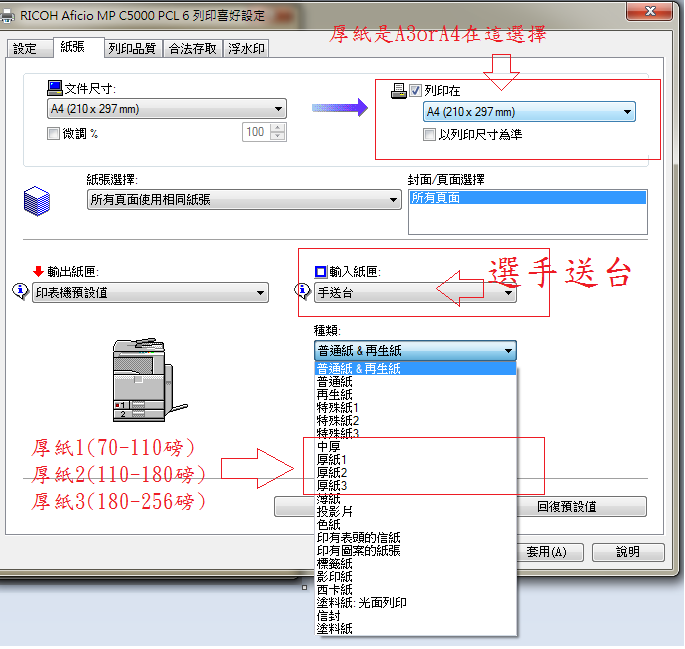Increase the 微調 percentage with up stepper
The height and width of the screenshot is (649, 685).
pyautogui.click(x=278, y=128)
